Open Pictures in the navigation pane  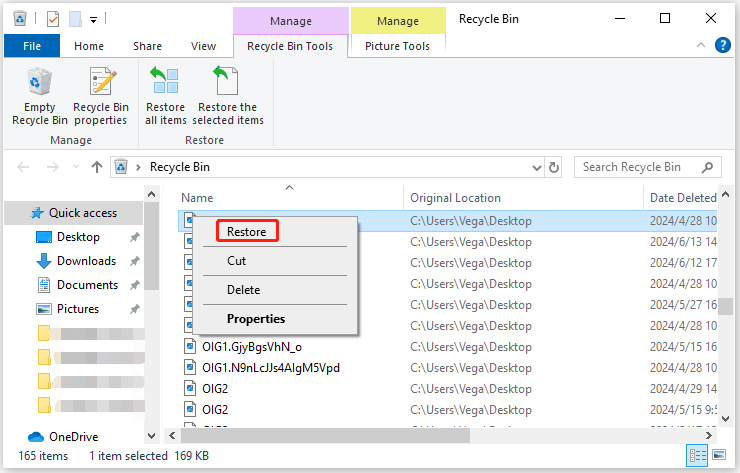78,309
